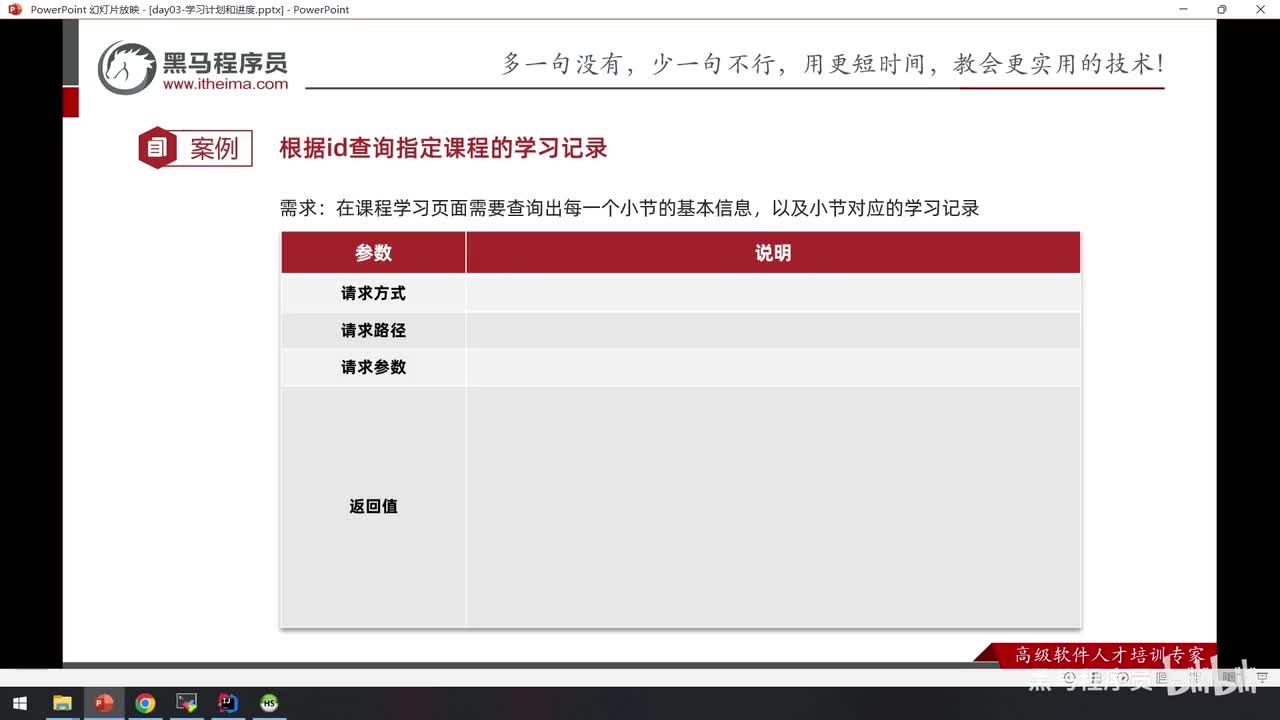
Task: Open the screenshot tool taskbar icon
Action: pos(186,703)
